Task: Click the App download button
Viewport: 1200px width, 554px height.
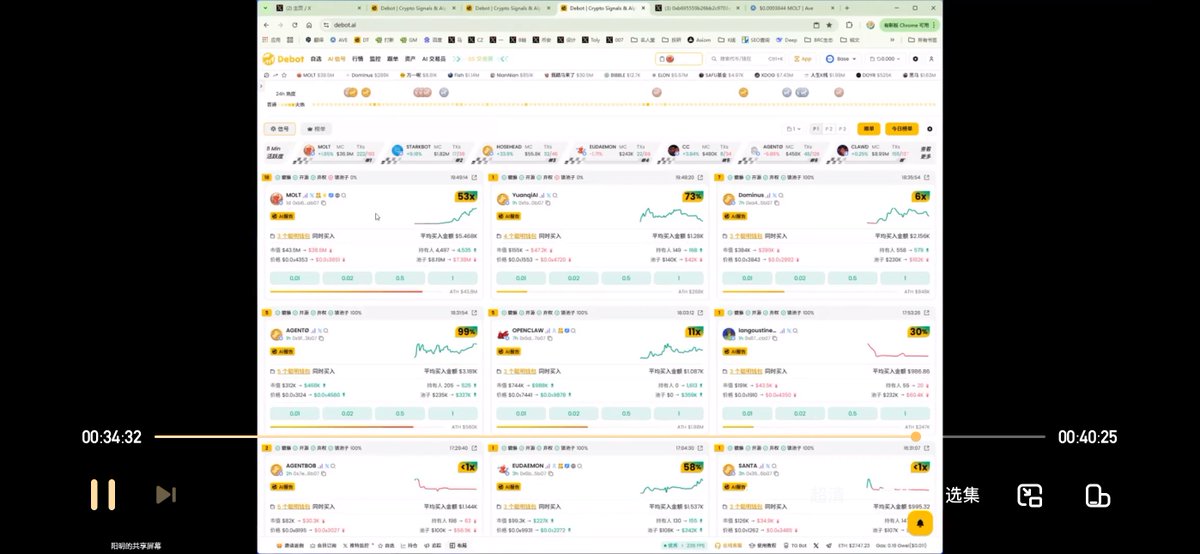Action: (x=802, y=59)
